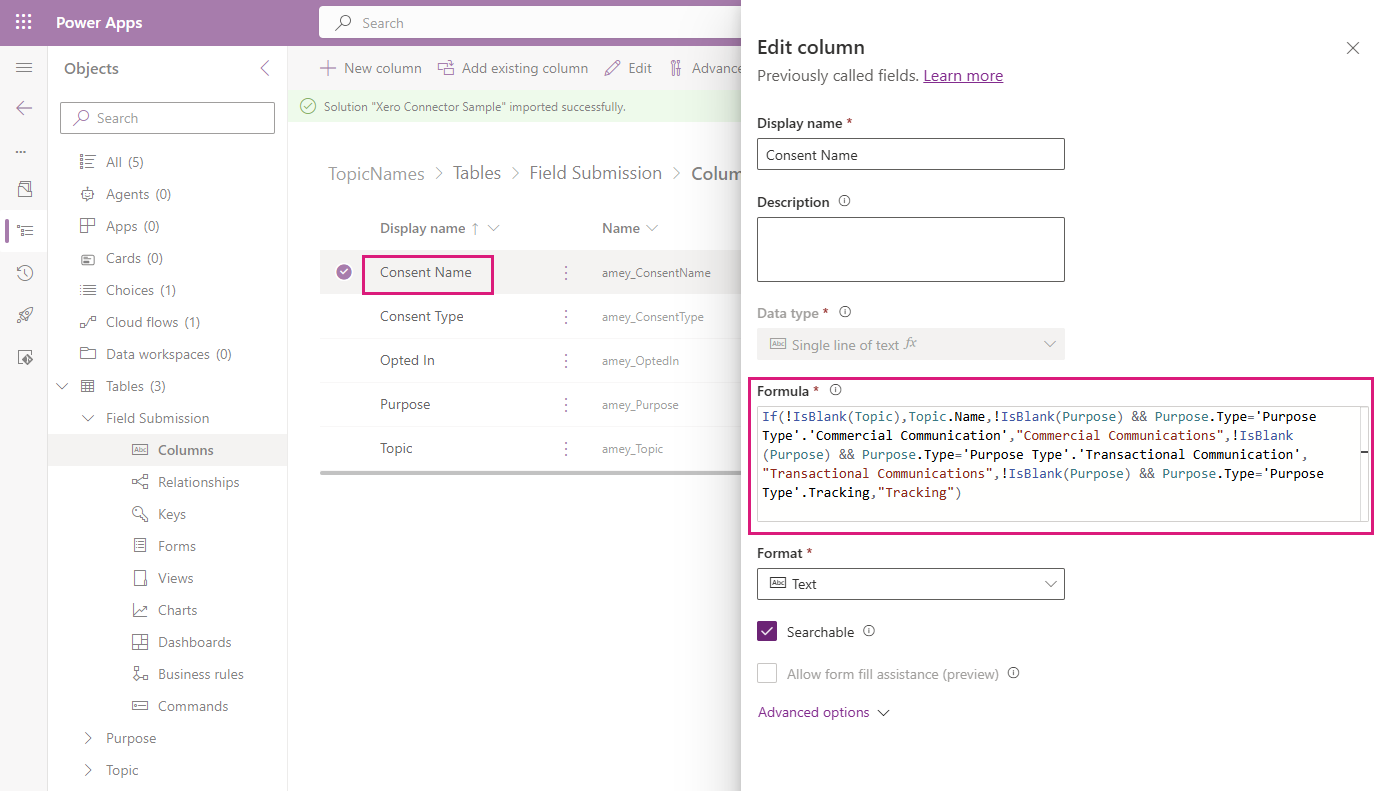Deselect the Consent Name row checkmark

[x=344, y=272]
